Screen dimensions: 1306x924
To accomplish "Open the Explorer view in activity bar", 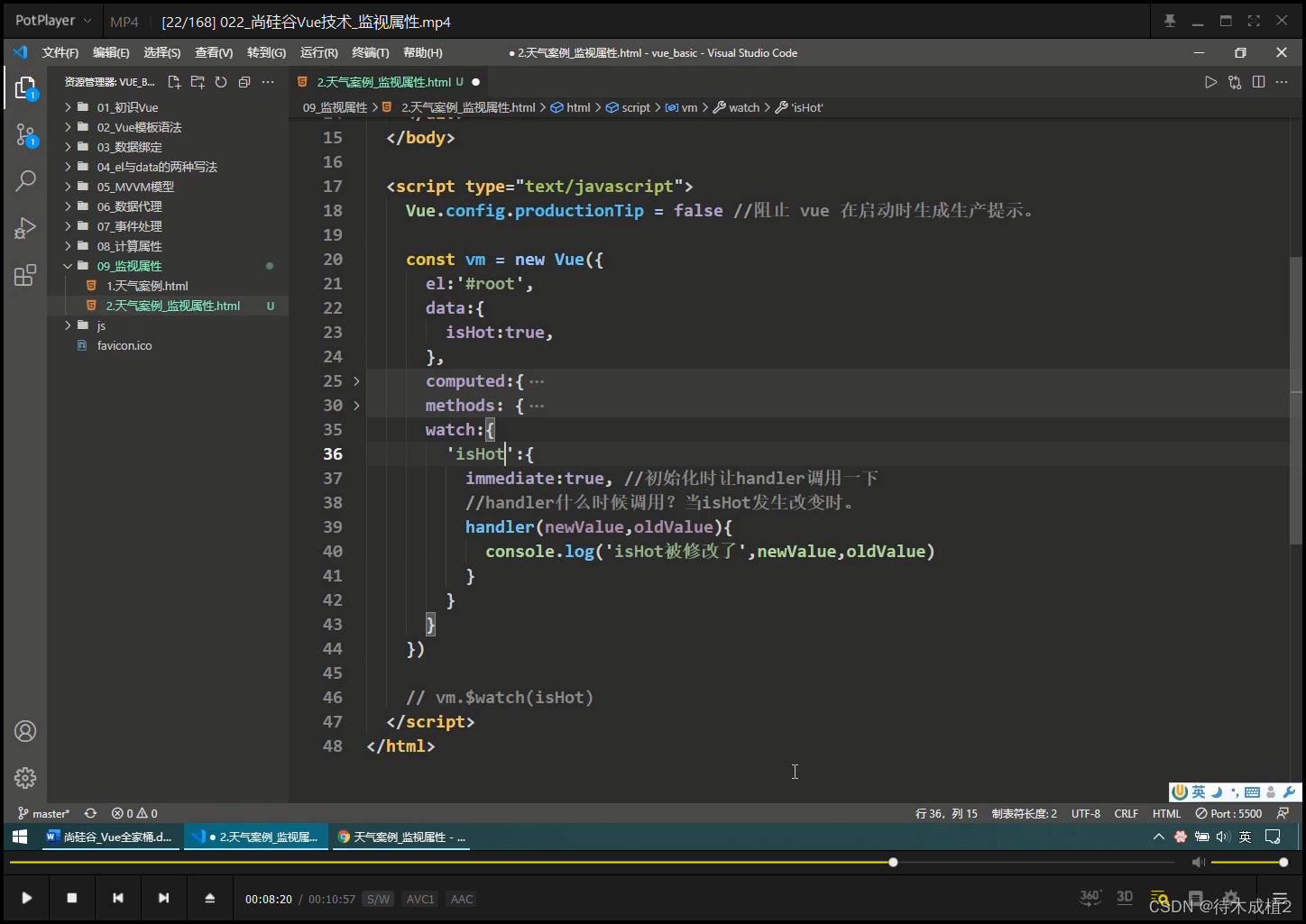I will [25, 88].
